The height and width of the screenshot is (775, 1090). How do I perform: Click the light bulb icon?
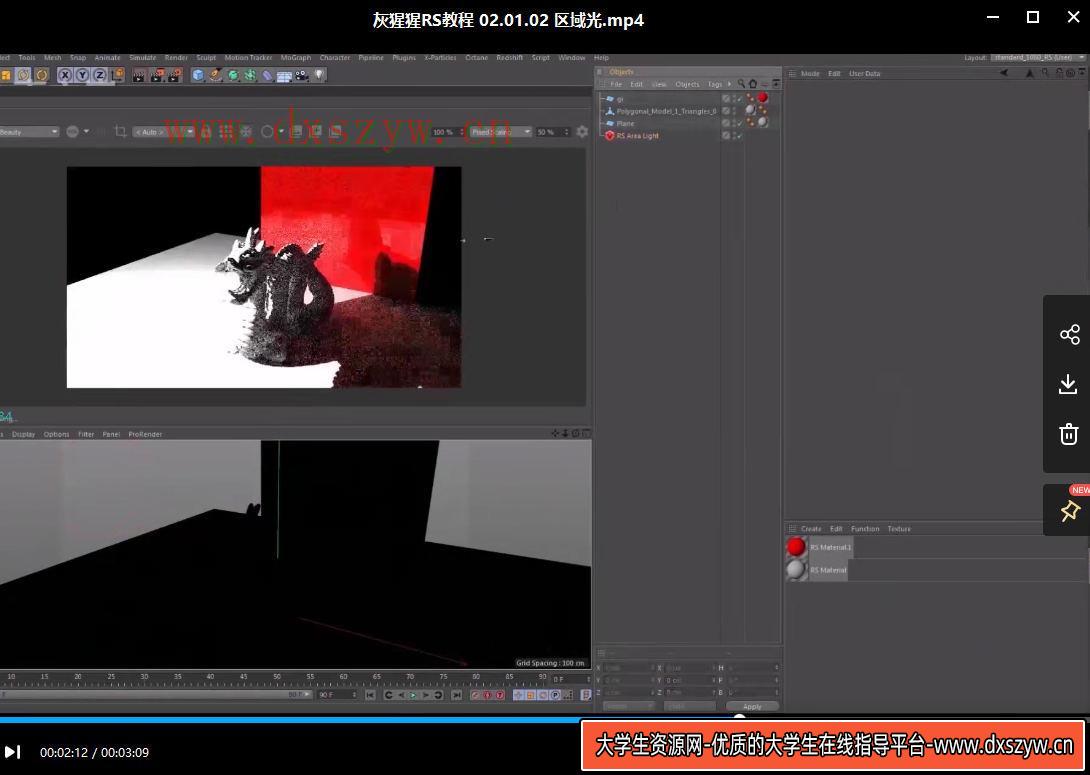tap(319, 75)
